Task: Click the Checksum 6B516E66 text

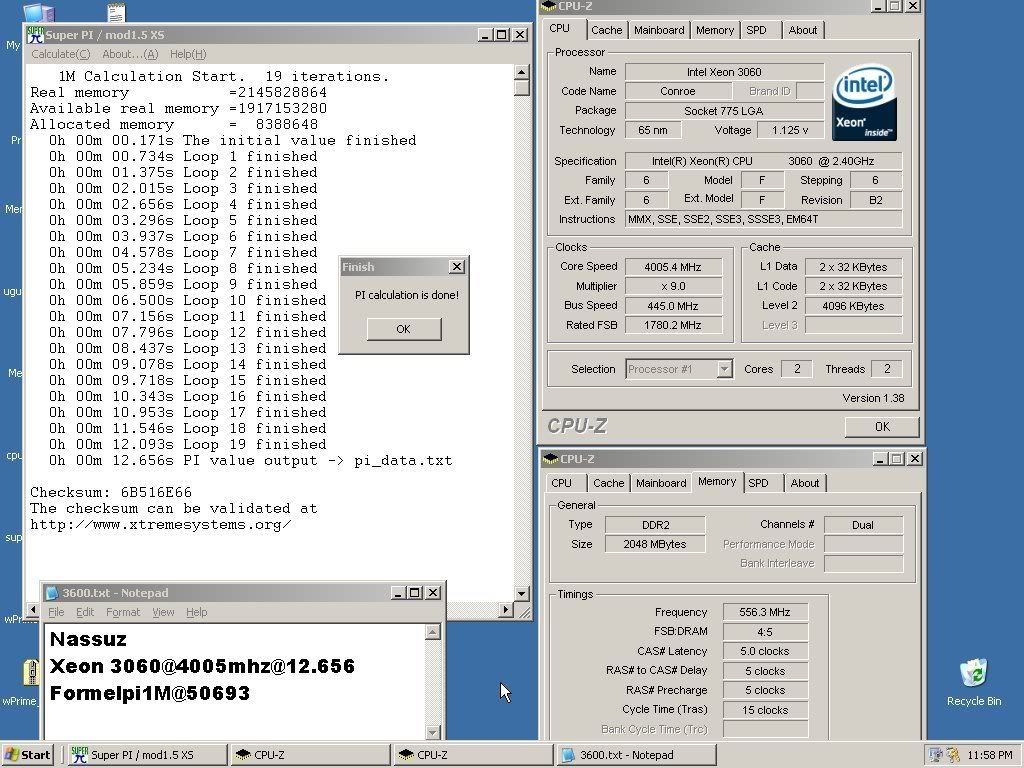Action: (x=111, y=492)
